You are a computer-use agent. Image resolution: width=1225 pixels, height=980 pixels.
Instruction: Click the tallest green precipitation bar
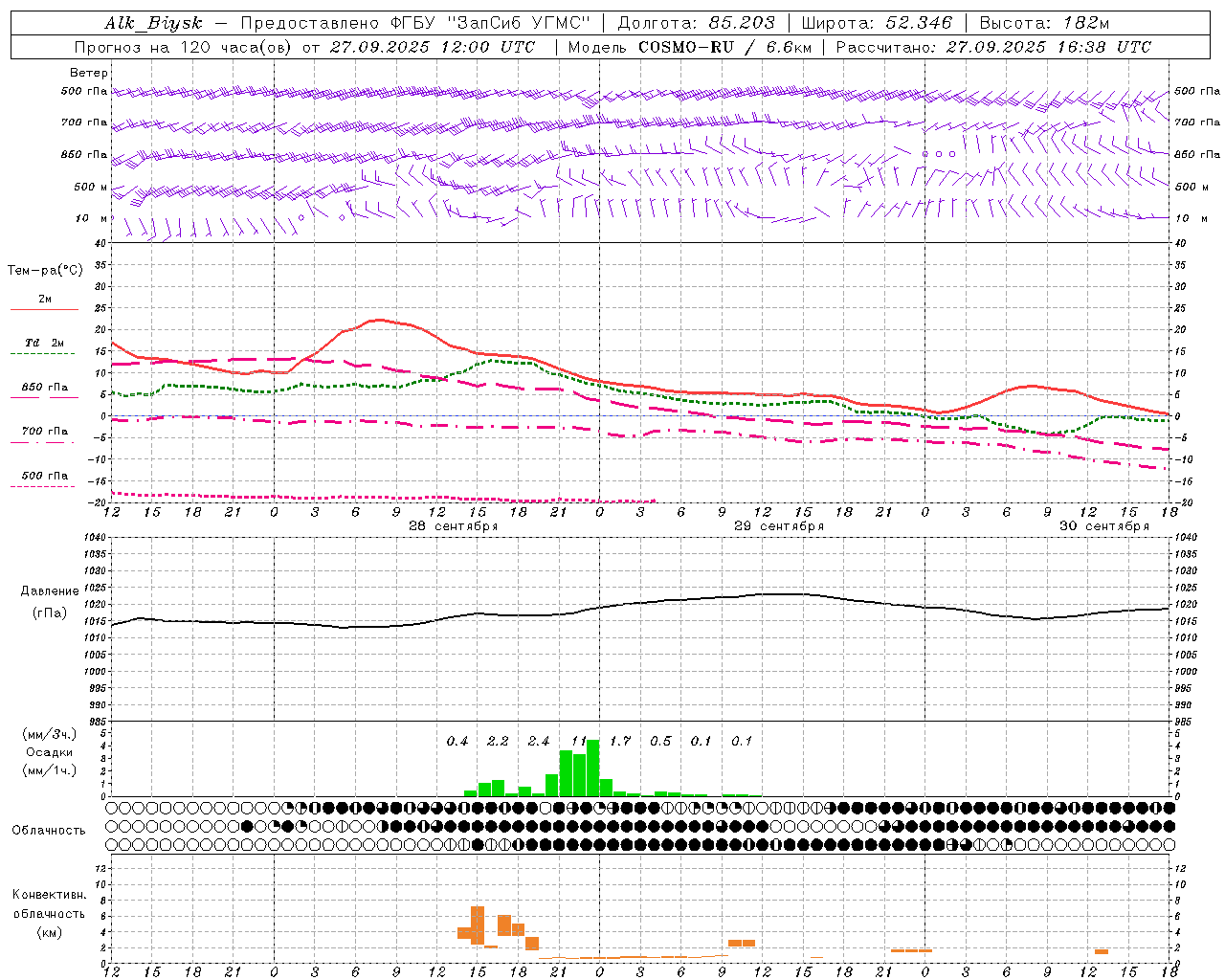[592, 768]
